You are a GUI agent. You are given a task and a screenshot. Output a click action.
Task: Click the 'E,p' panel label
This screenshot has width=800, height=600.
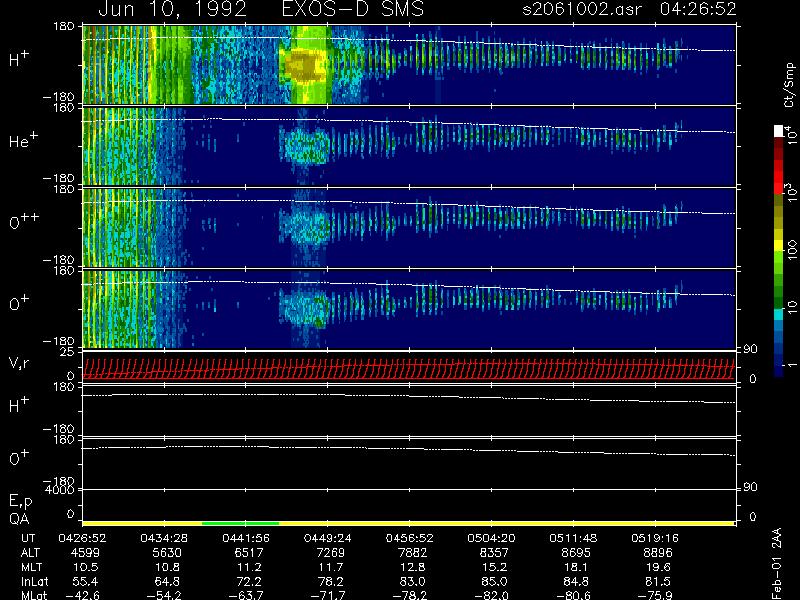click(x=20, y=501)
